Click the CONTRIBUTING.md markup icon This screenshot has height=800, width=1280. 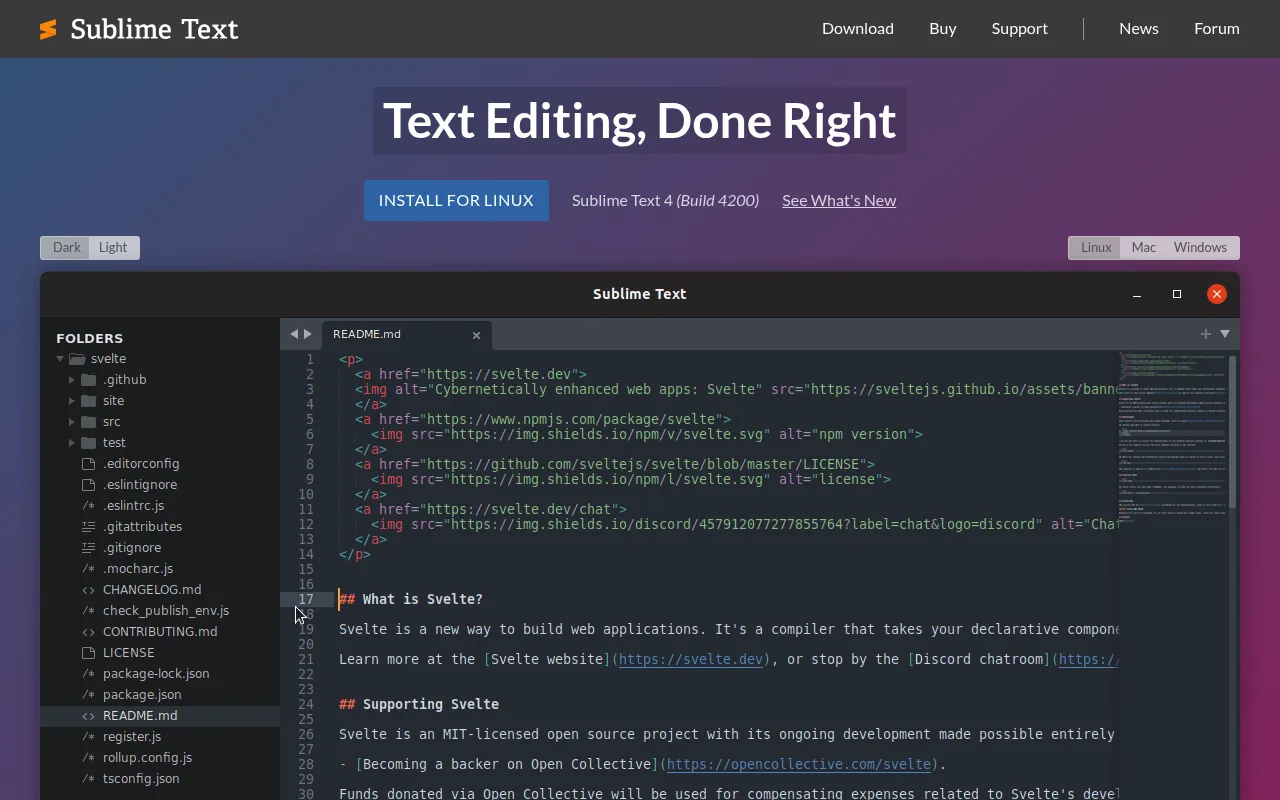tap(88, 632)
